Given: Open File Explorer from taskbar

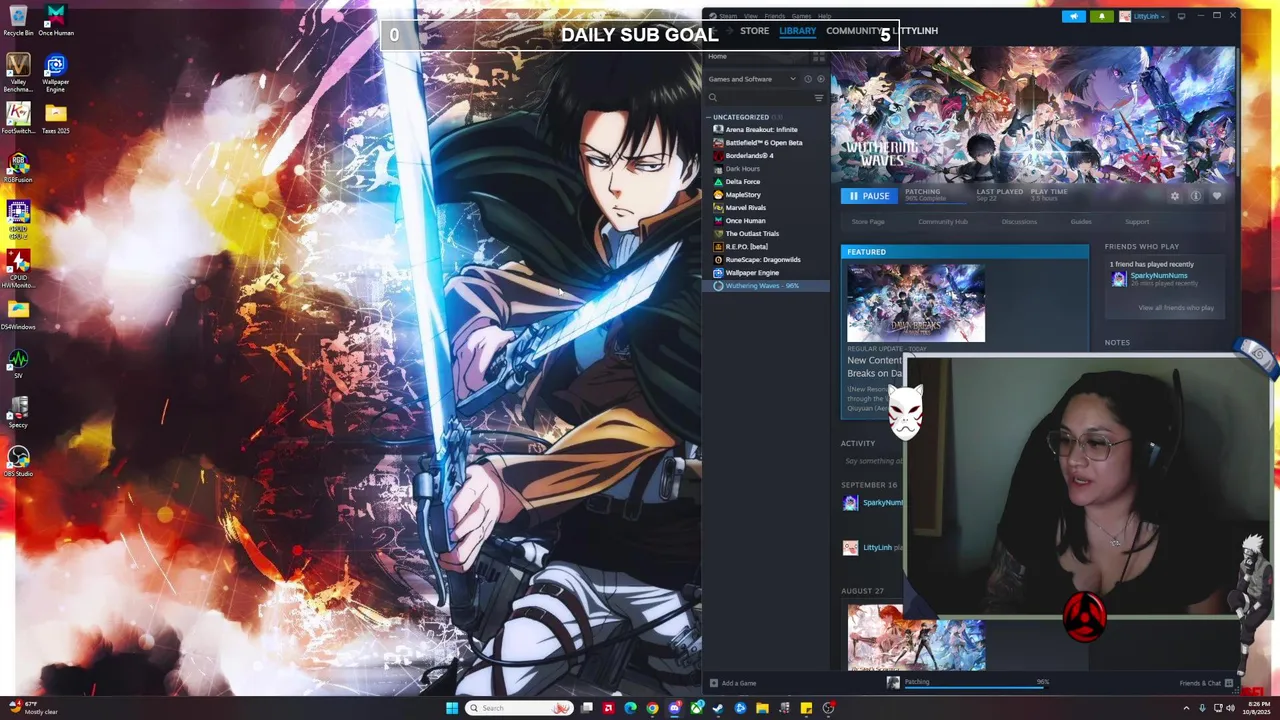Looking at the screenshot, I should pyautogui.click(x=762, y=708).
